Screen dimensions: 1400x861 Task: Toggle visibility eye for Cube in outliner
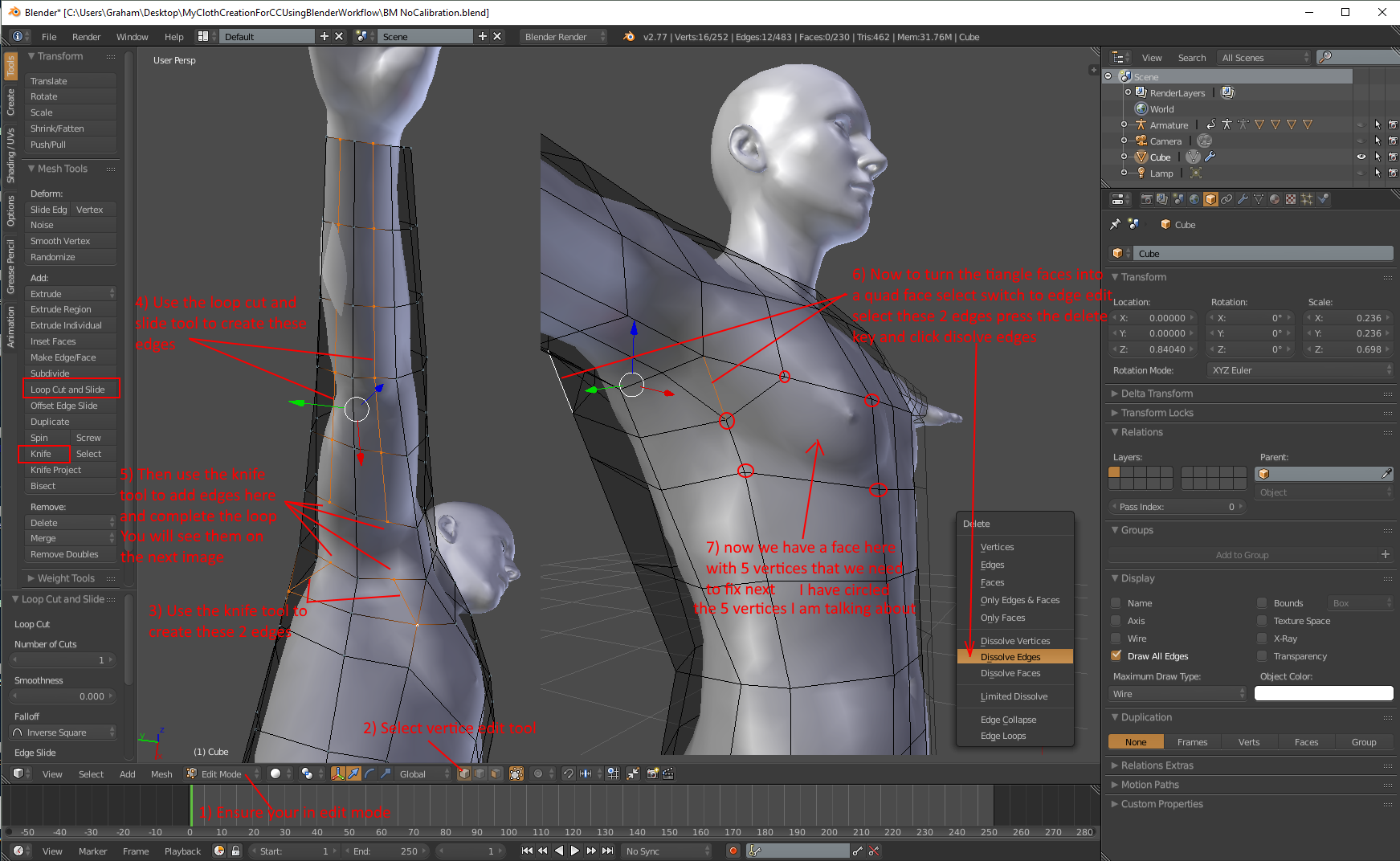(x=1361, y=157)
